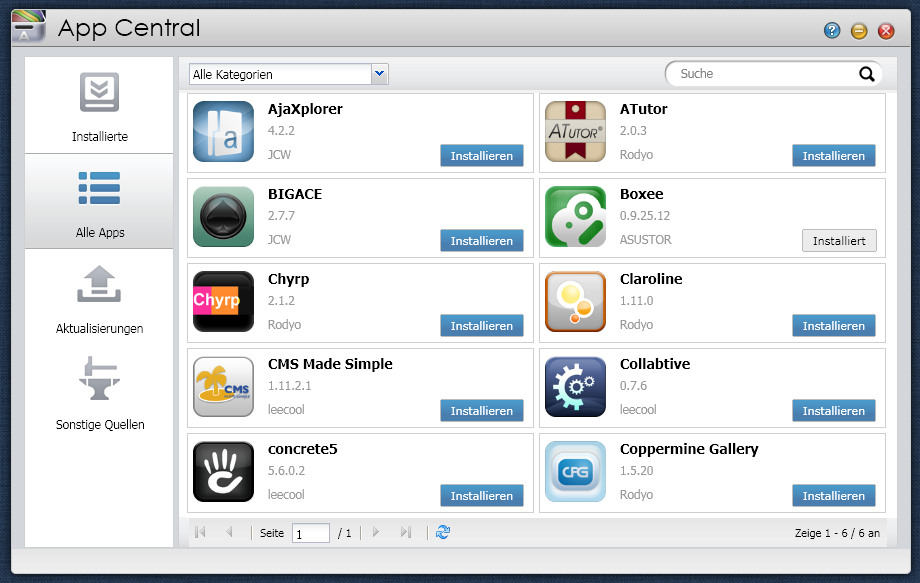This screenshot has width=920, height=583.
Task: Click the concrete5 title text
Action: coord(303,449)
